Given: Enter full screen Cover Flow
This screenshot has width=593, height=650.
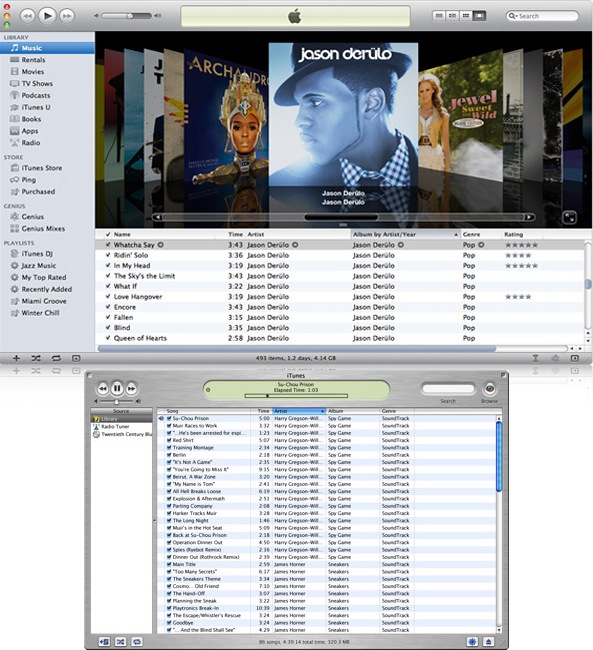Looking at the screenshot, I should point(569,217).
